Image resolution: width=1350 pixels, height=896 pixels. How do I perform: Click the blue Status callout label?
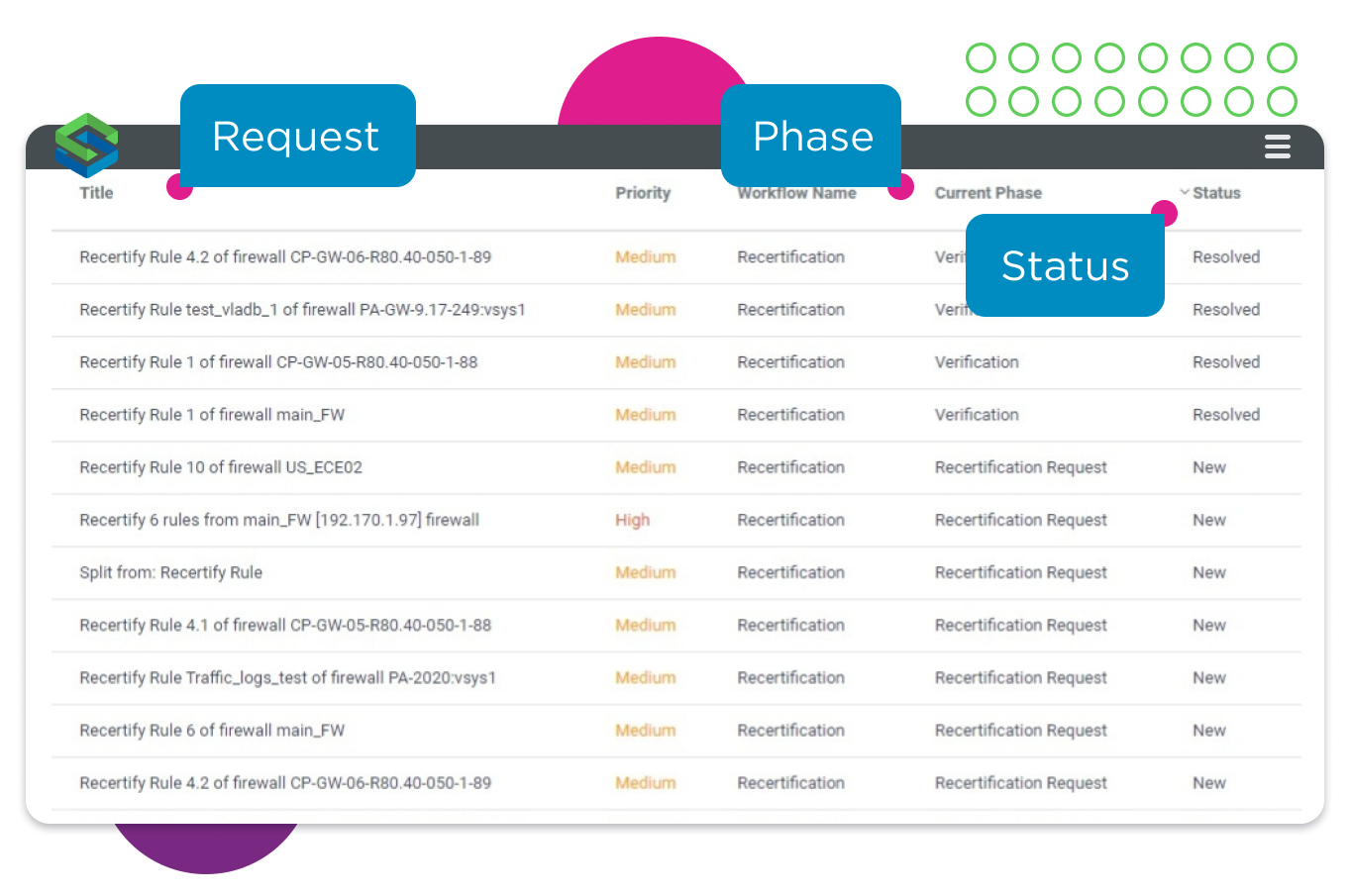point(1065,266)
